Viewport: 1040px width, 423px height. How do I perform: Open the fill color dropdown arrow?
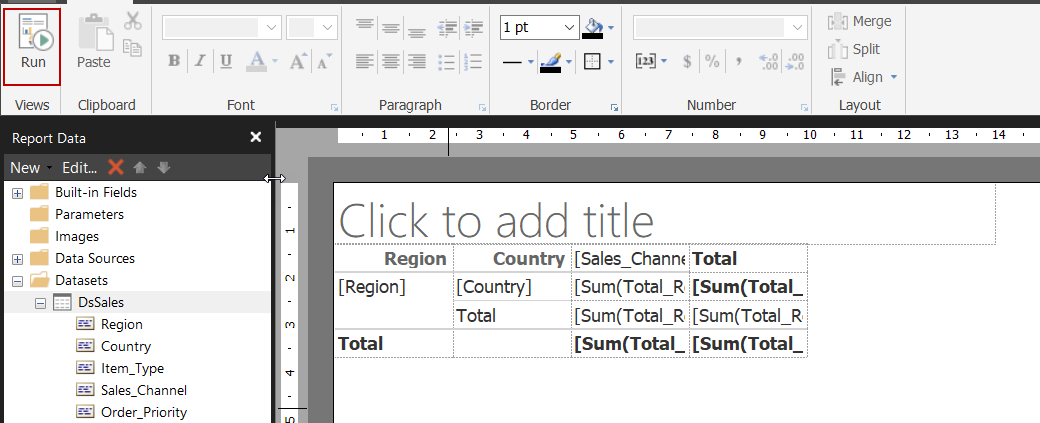(611, 28)
